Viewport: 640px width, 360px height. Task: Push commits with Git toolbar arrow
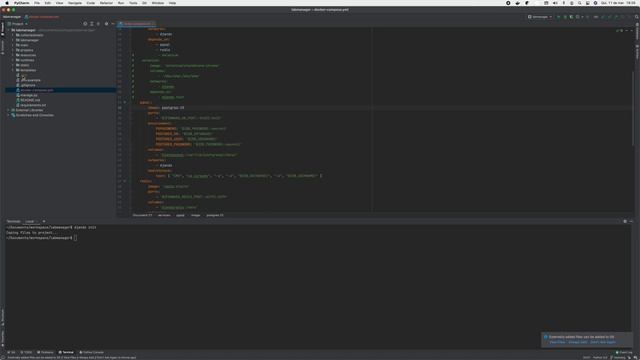616,17
